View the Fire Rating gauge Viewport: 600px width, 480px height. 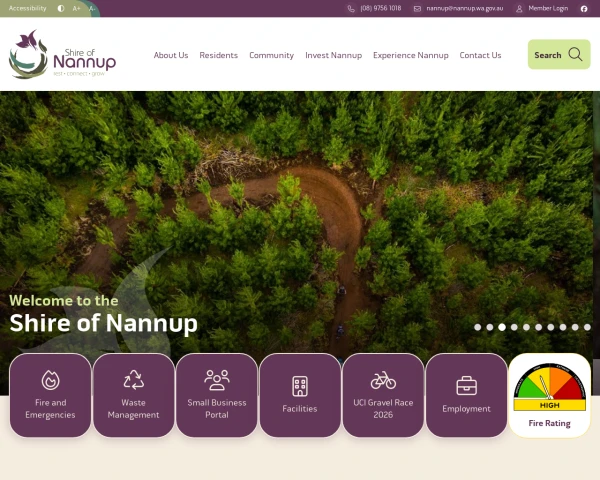(x=549, y=395)
